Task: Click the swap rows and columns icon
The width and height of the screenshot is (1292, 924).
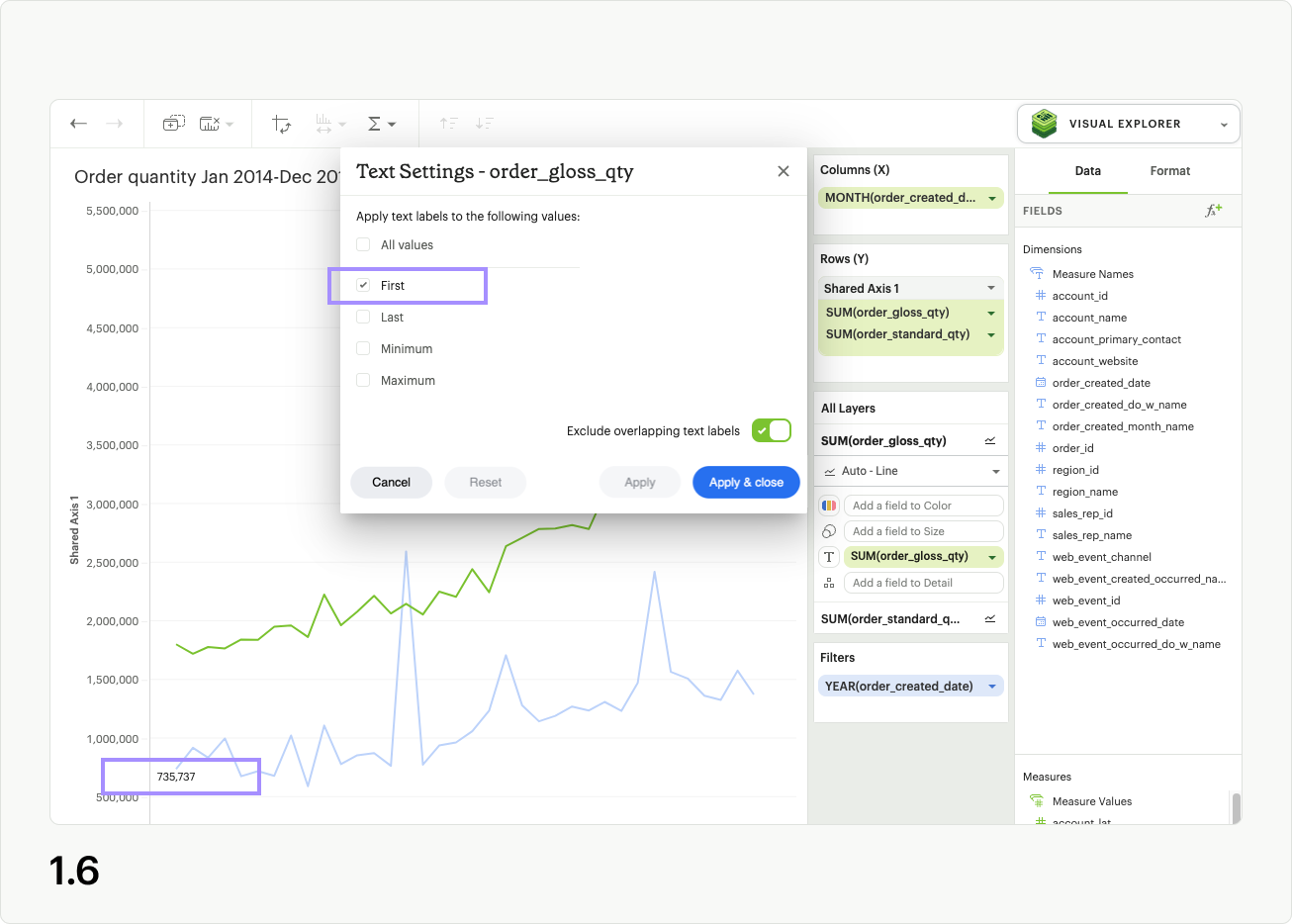Action: [282, 123]
